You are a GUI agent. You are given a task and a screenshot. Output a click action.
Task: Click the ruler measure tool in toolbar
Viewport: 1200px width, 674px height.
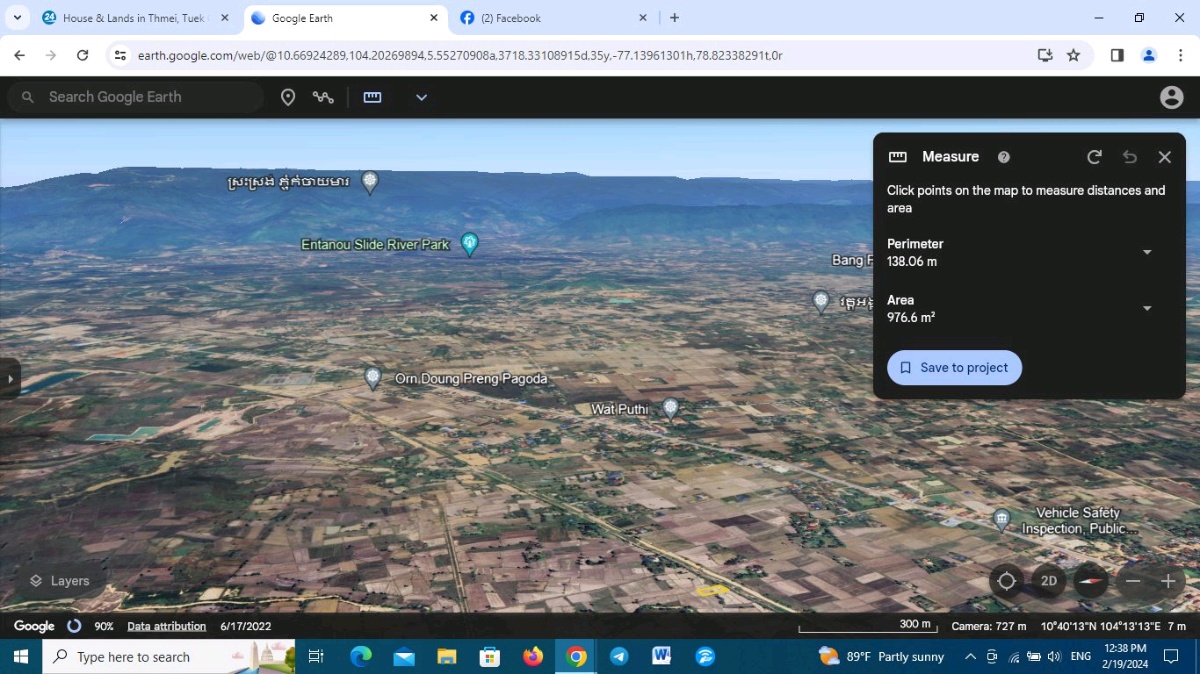(x=372, y=97)
